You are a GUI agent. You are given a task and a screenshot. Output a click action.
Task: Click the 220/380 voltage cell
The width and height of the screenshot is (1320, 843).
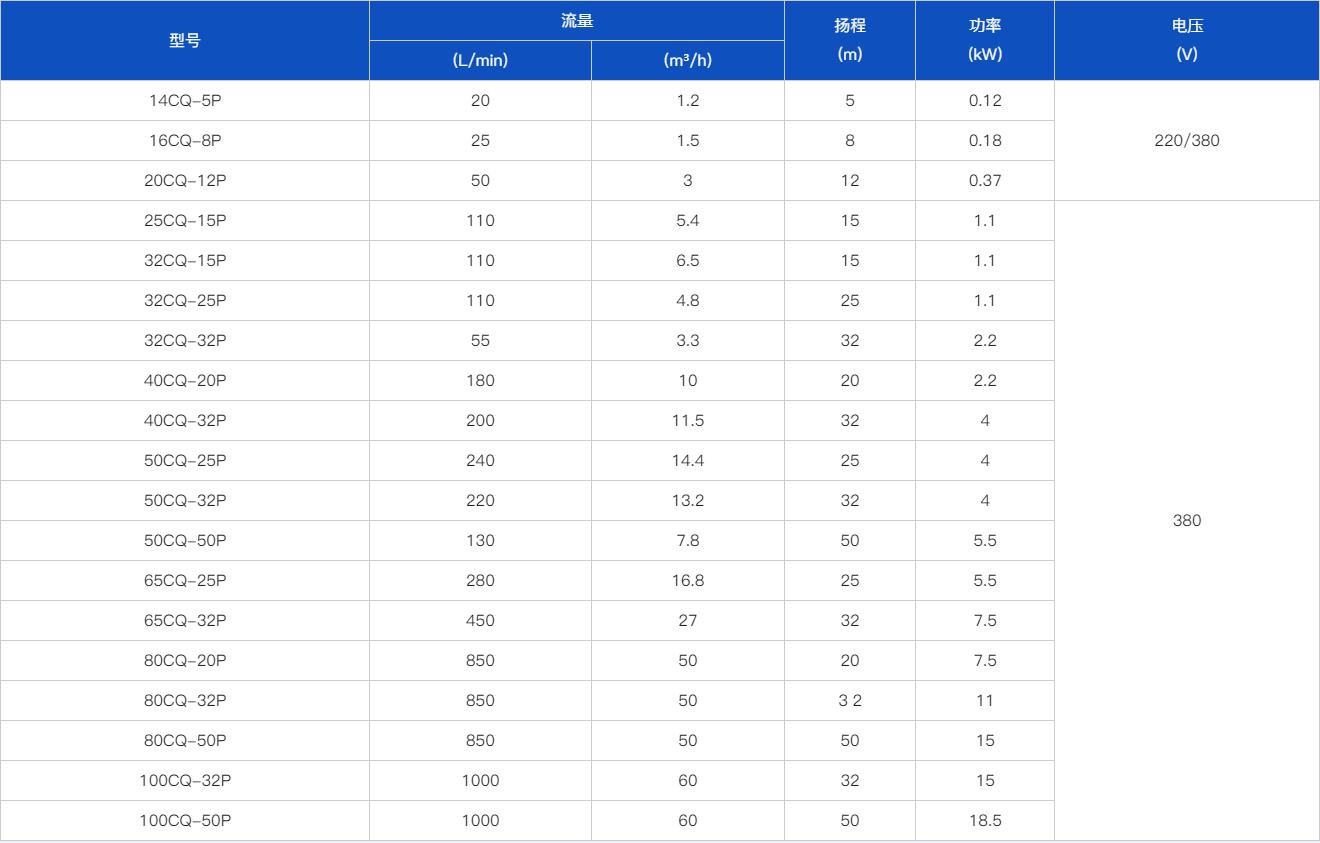[1186, 140]
